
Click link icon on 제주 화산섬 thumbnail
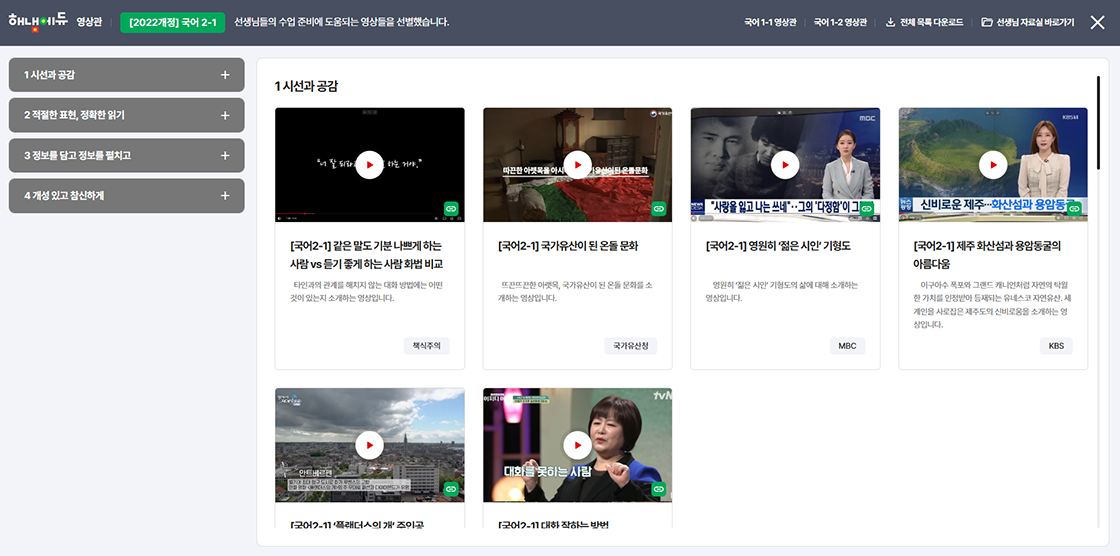click(x=1074, y=209)
